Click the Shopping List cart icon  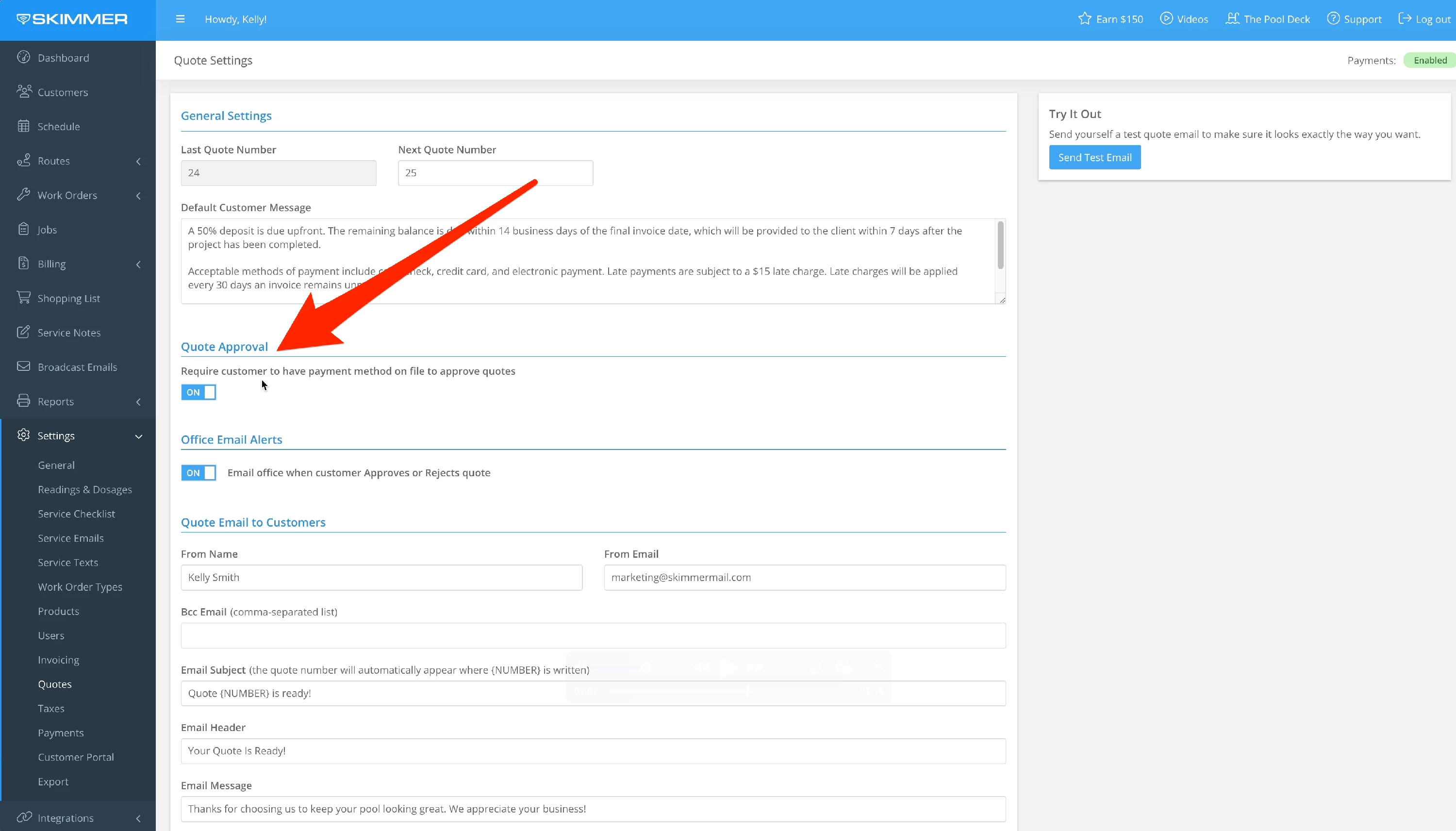pyautogui.click(x=23, y=298)
